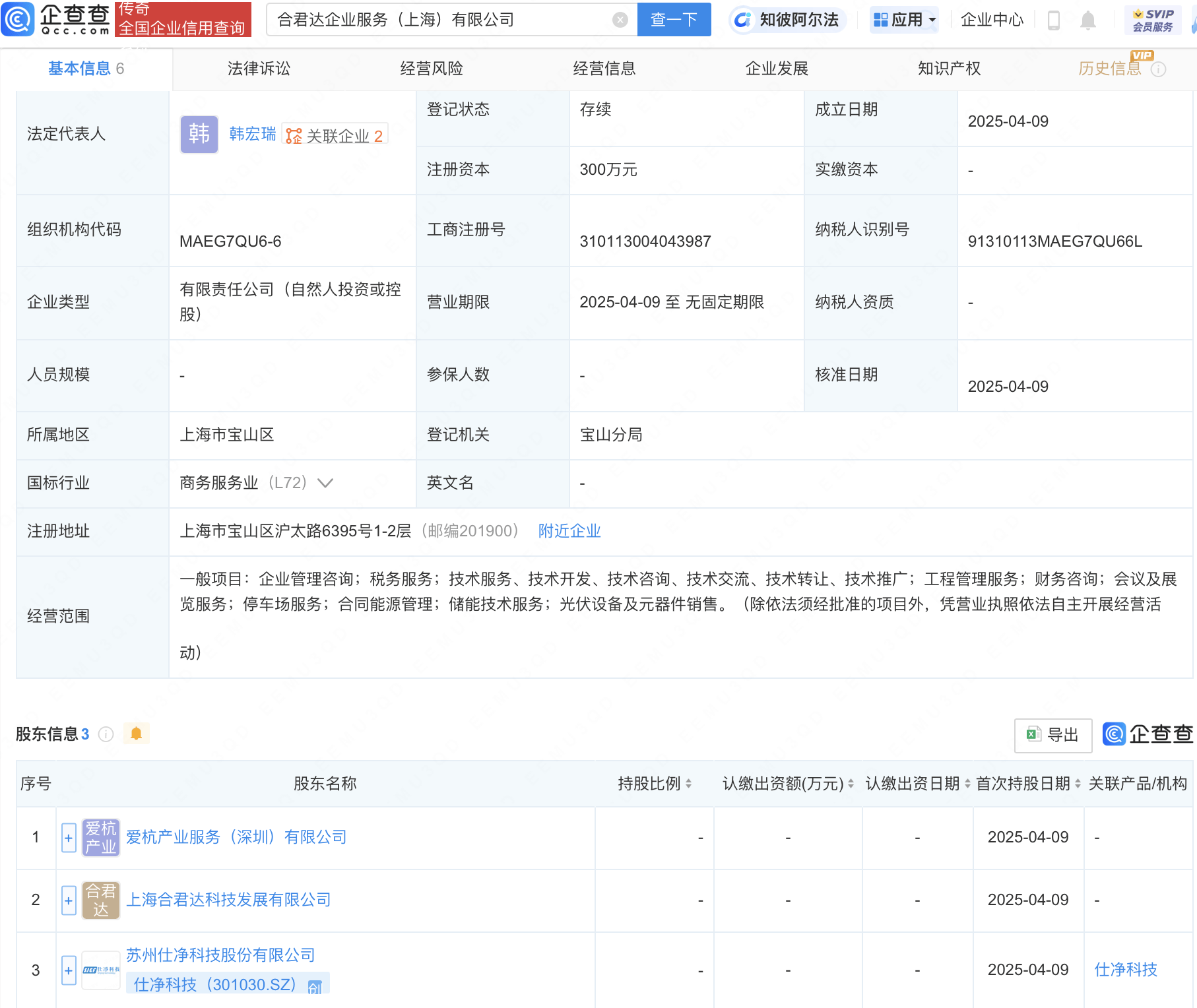Click the 传奇 全国企业信用查询 red banner
The height and width of the screenshot is (1008, 1197).
point(183,18)
